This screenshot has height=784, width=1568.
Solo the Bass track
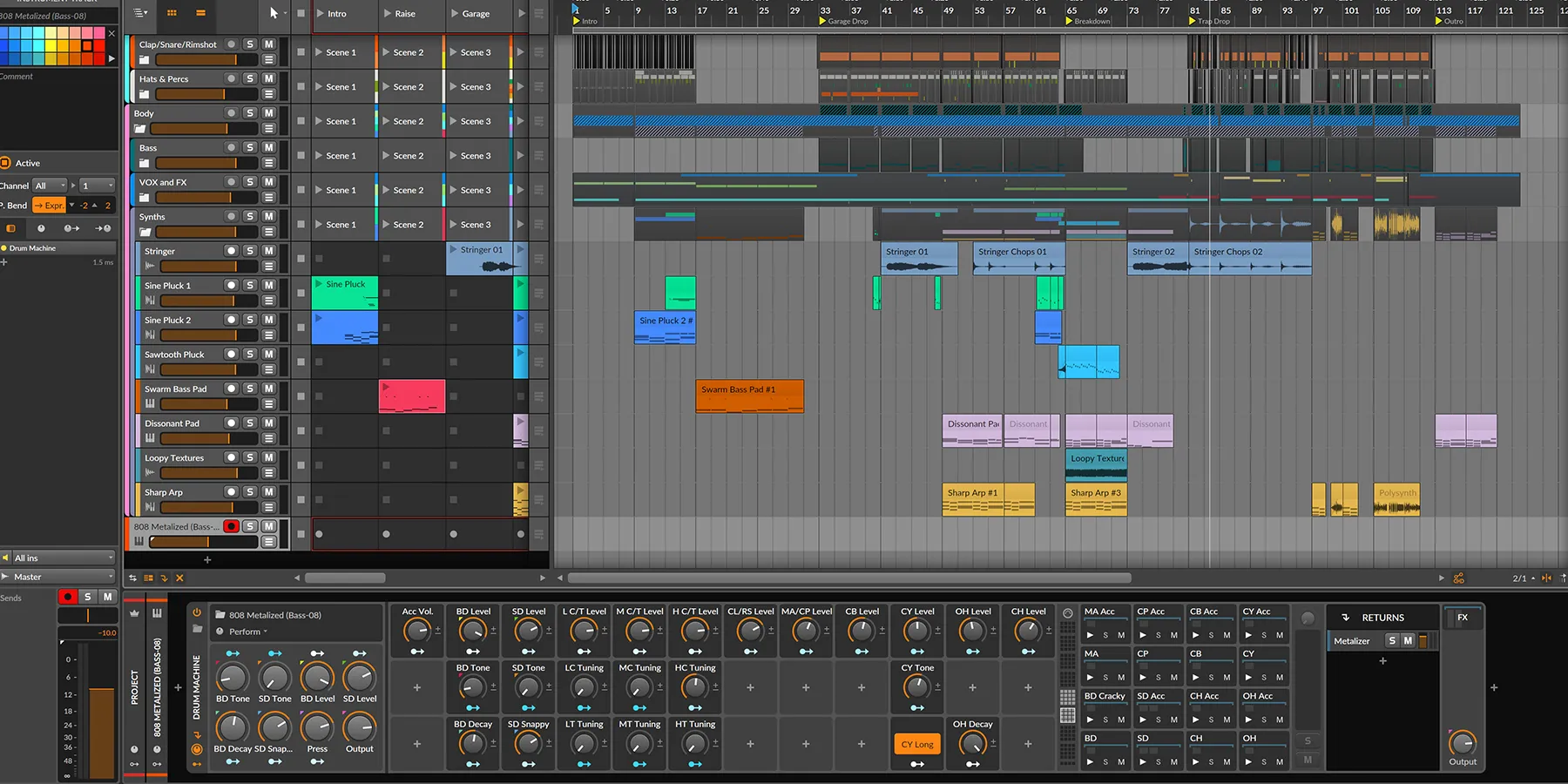[x=249, y=147]
